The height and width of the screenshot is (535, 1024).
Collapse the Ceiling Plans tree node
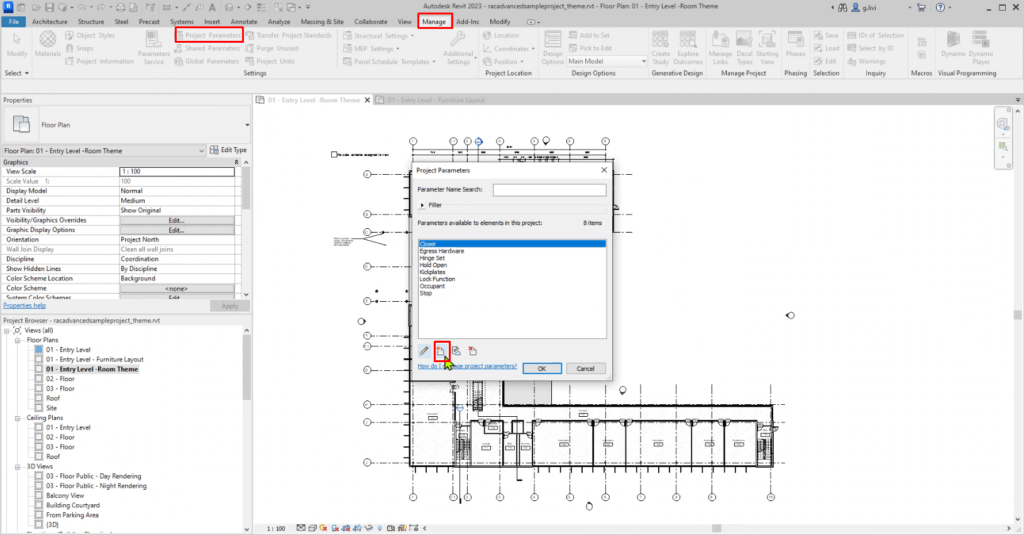(x=18, y=418)
